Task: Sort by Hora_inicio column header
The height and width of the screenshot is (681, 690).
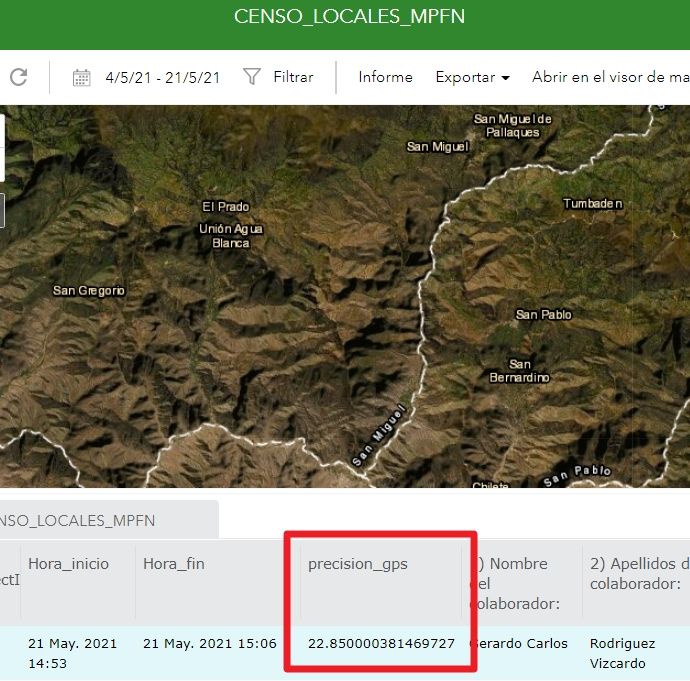Action: [x=68, y=564]
